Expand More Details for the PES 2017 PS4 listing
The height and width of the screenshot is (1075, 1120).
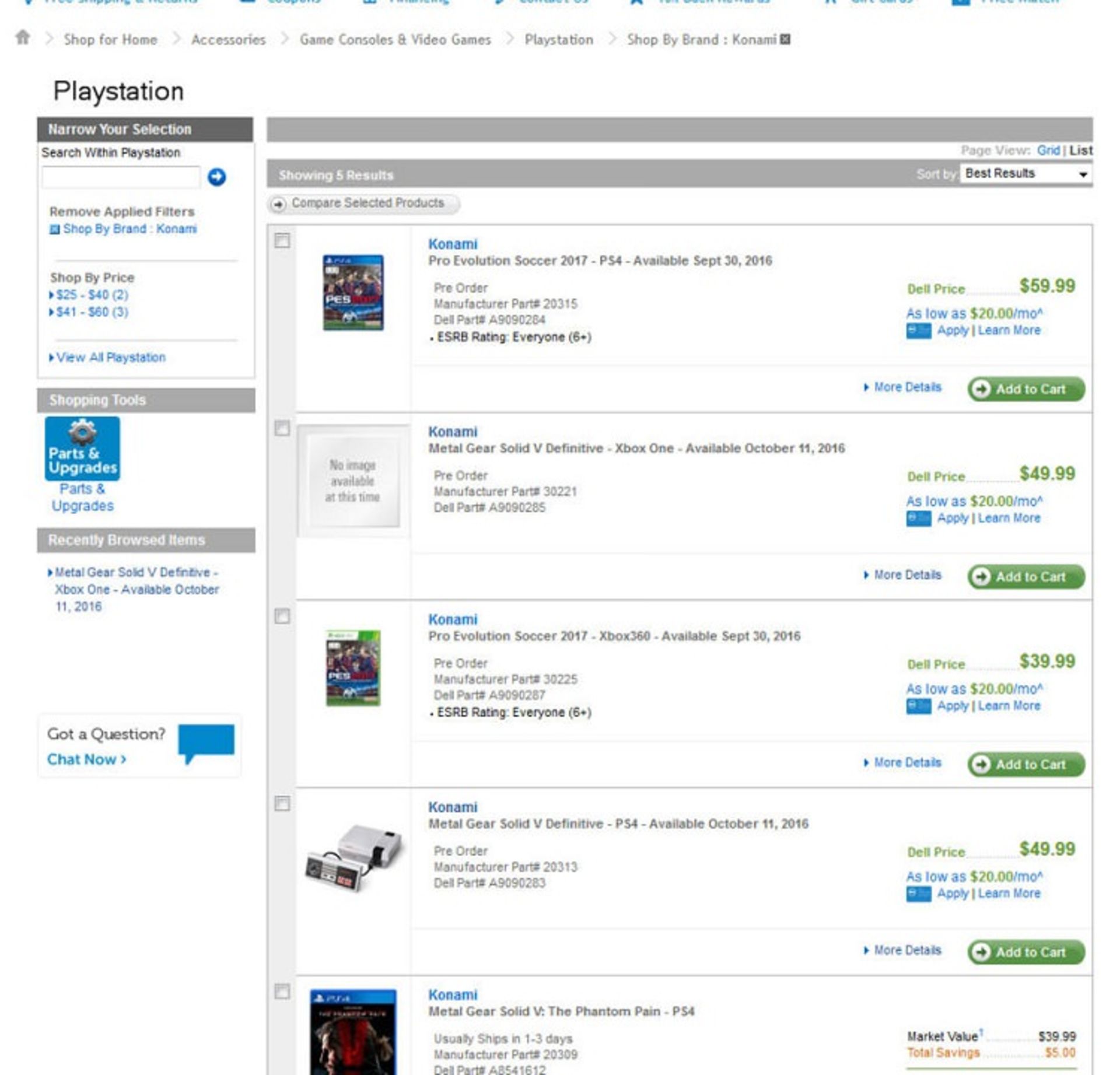tap(907, 387)
